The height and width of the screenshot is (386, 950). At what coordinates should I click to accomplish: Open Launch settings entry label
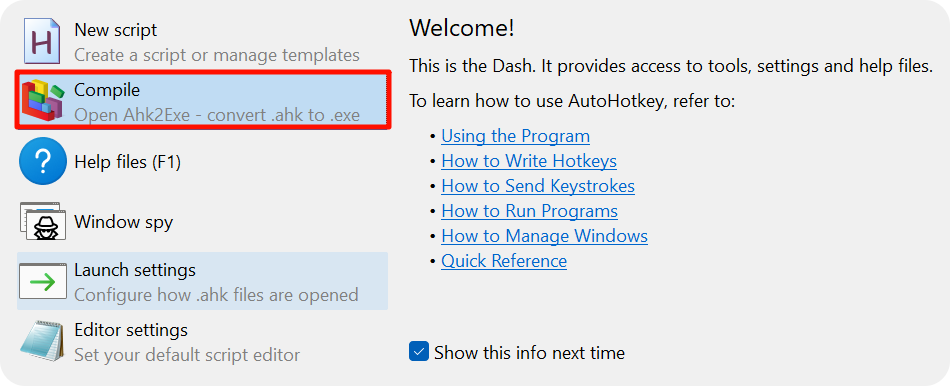[x=135, y=269]
